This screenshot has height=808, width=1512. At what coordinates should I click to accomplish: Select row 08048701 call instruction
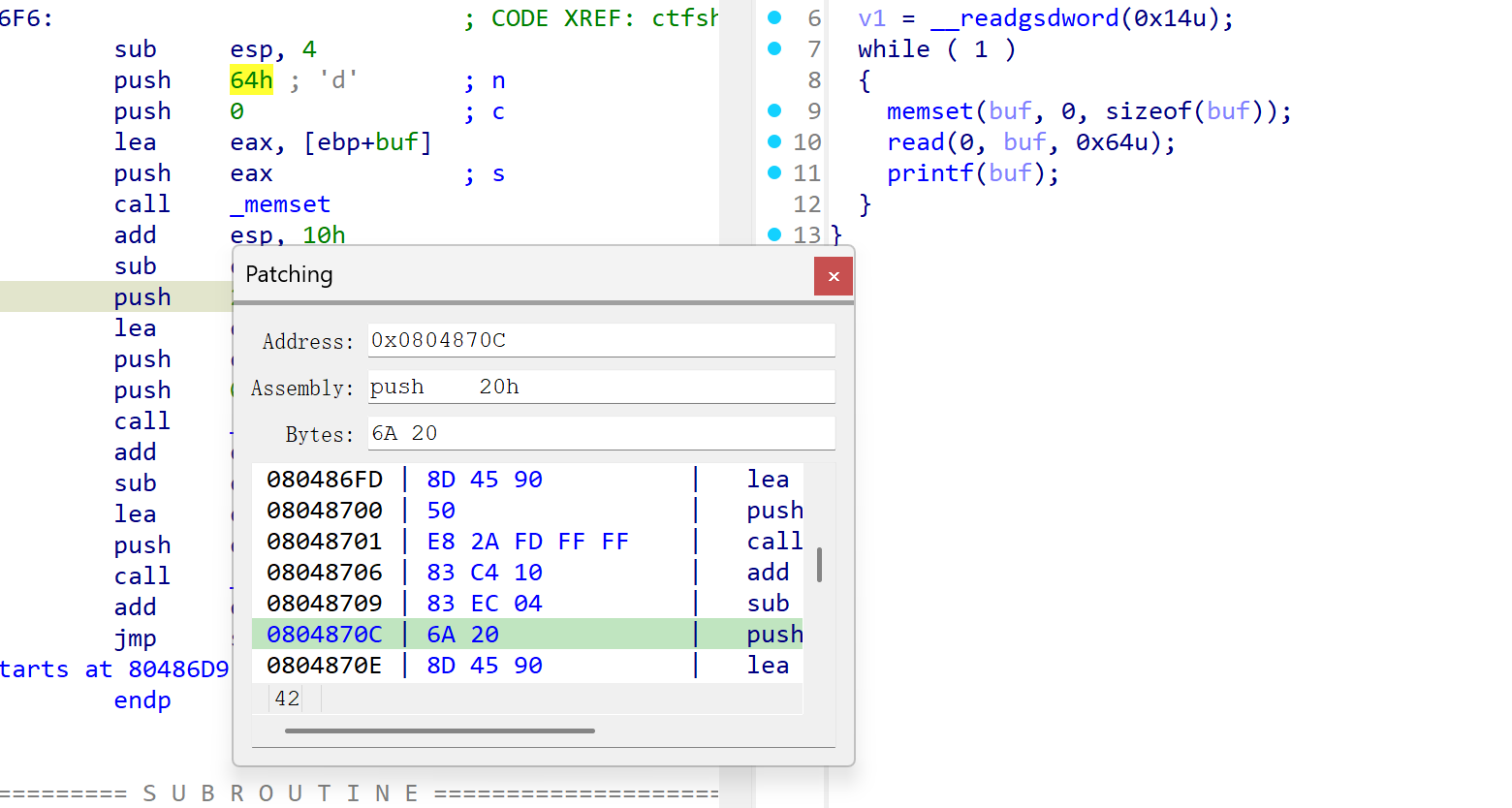click(523, 542)
